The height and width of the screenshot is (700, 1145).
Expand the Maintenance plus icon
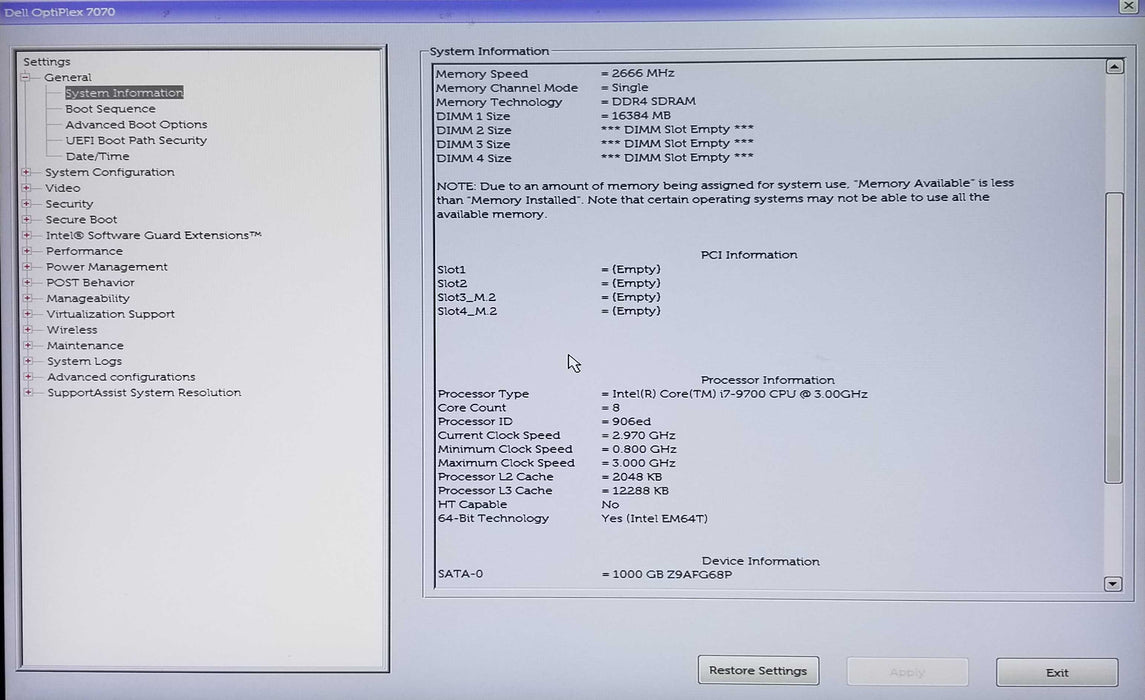[28, 345]
